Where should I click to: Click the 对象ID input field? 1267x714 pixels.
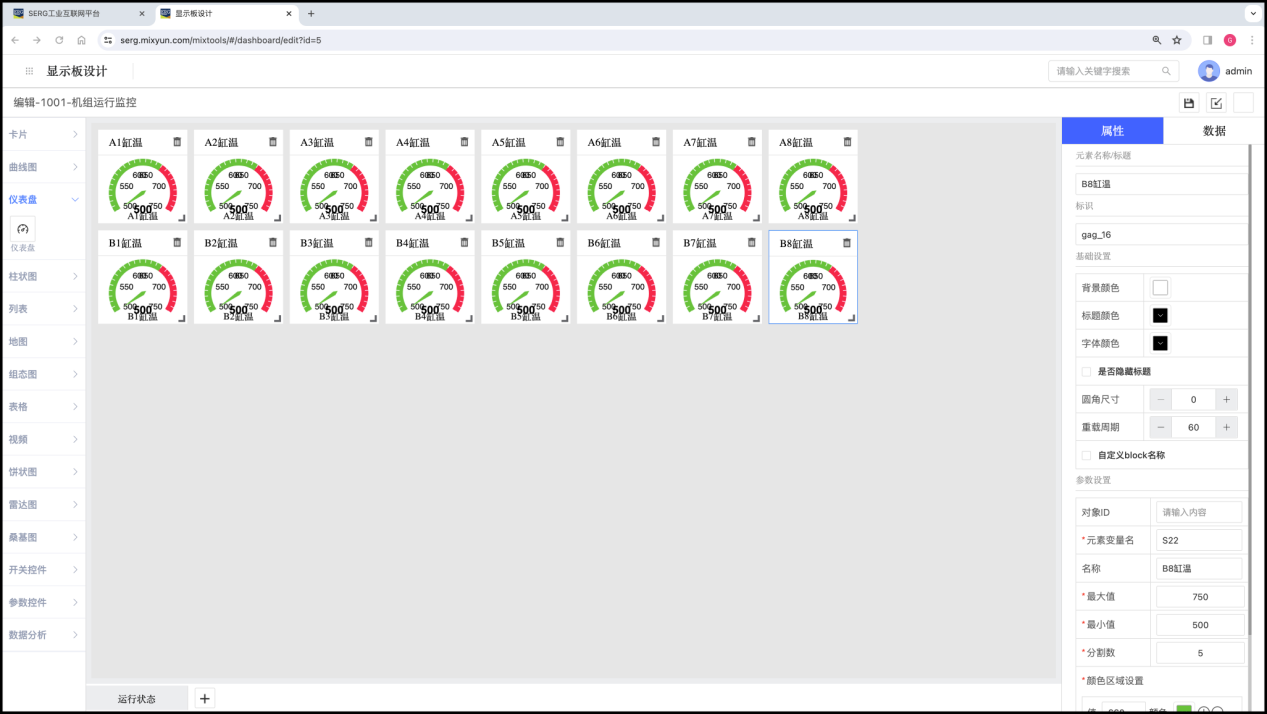[1198, 512]
